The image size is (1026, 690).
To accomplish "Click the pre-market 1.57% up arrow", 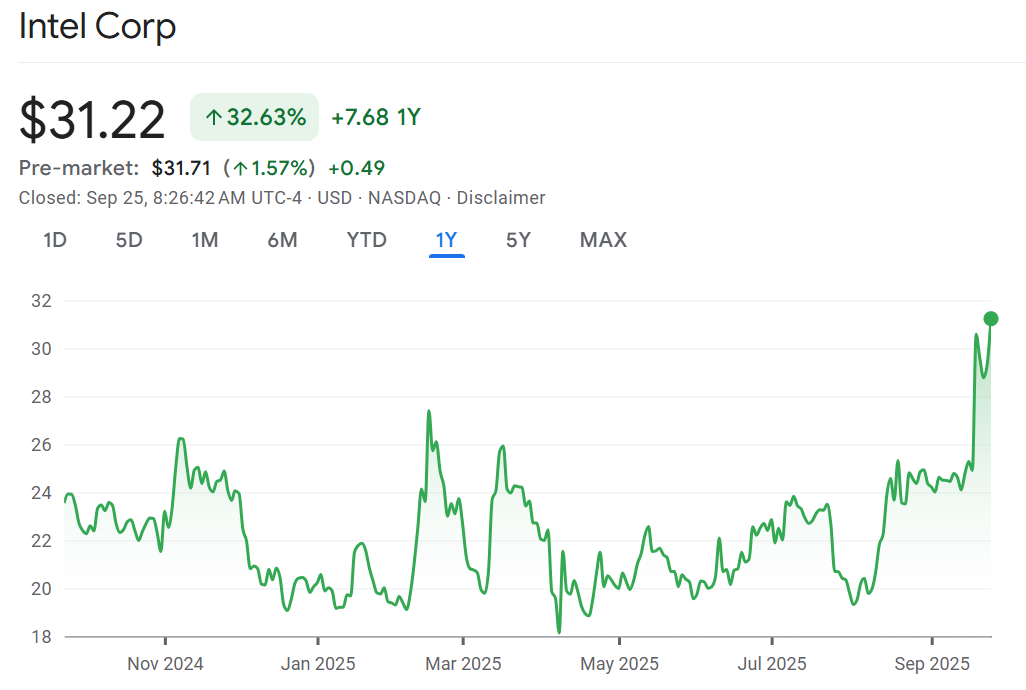I will tap(240, 168).
